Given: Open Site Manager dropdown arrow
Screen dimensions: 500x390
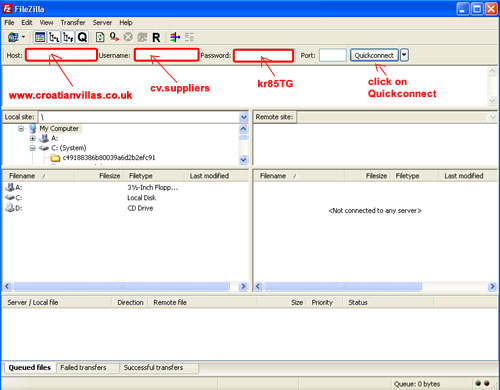Looking at the screenshot, I should coord(23,37).
